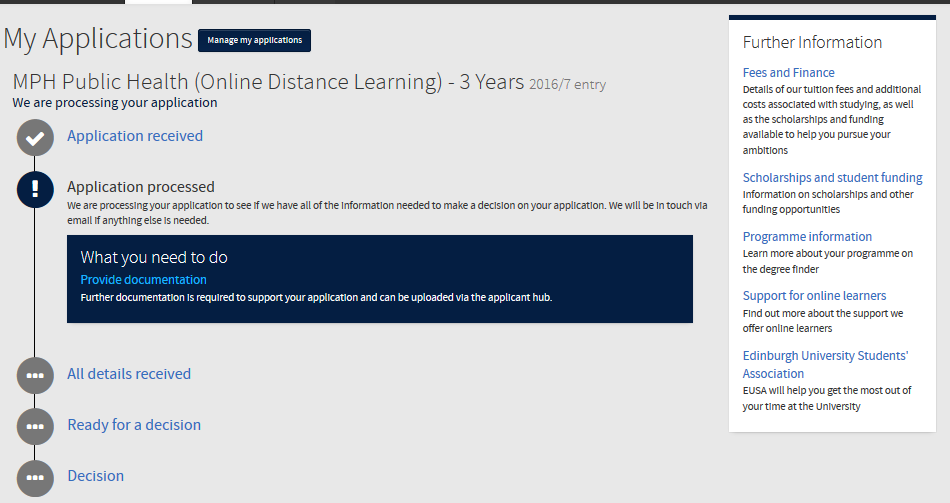
Task: Click the All details received ellipsis icon
Action: [35, 375]
